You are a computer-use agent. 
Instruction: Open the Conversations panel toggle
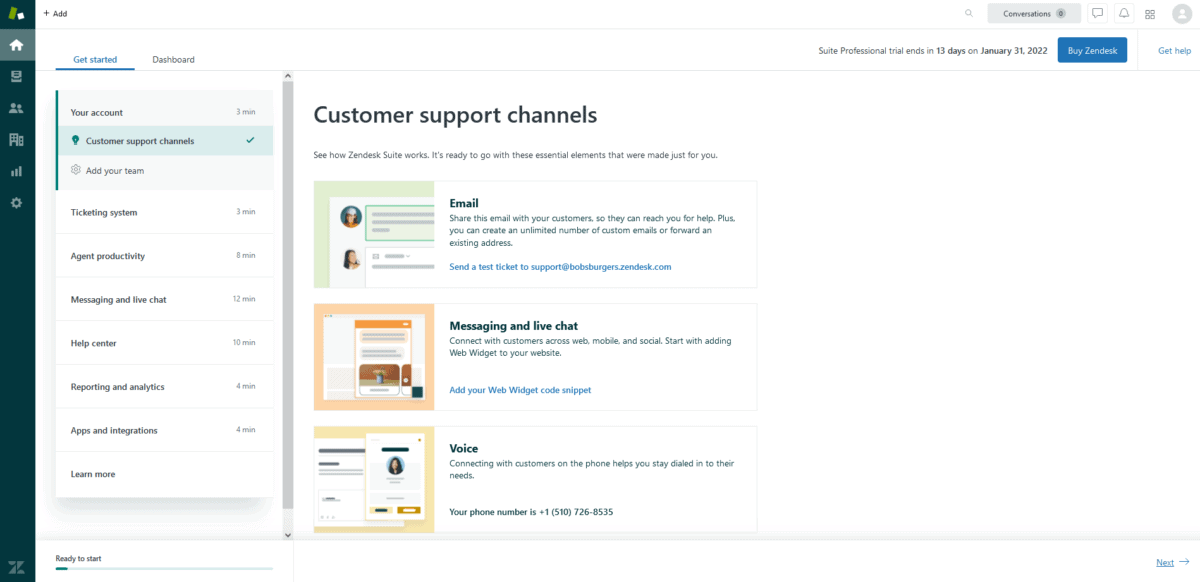coord(1034,13)
